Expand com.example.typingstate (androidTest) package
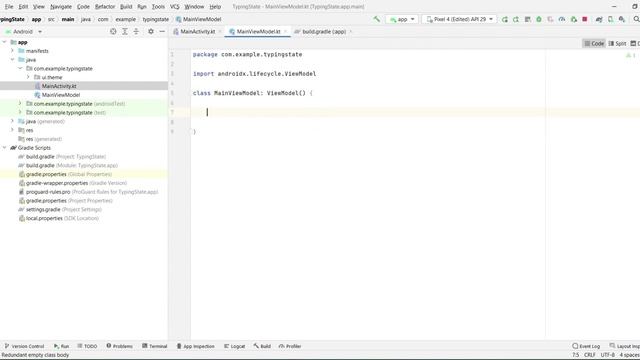Image resolution: width=640 pixels, height=360 pixels. point(20,103)
